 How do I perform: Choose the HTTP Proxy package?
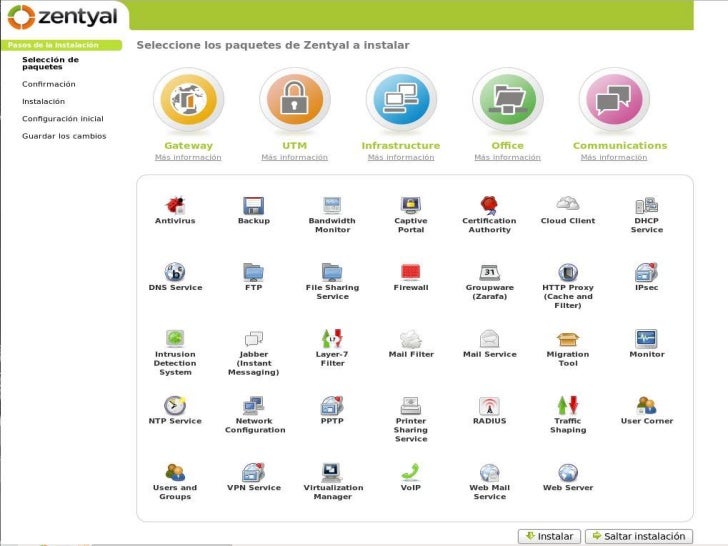coord(568,286)
